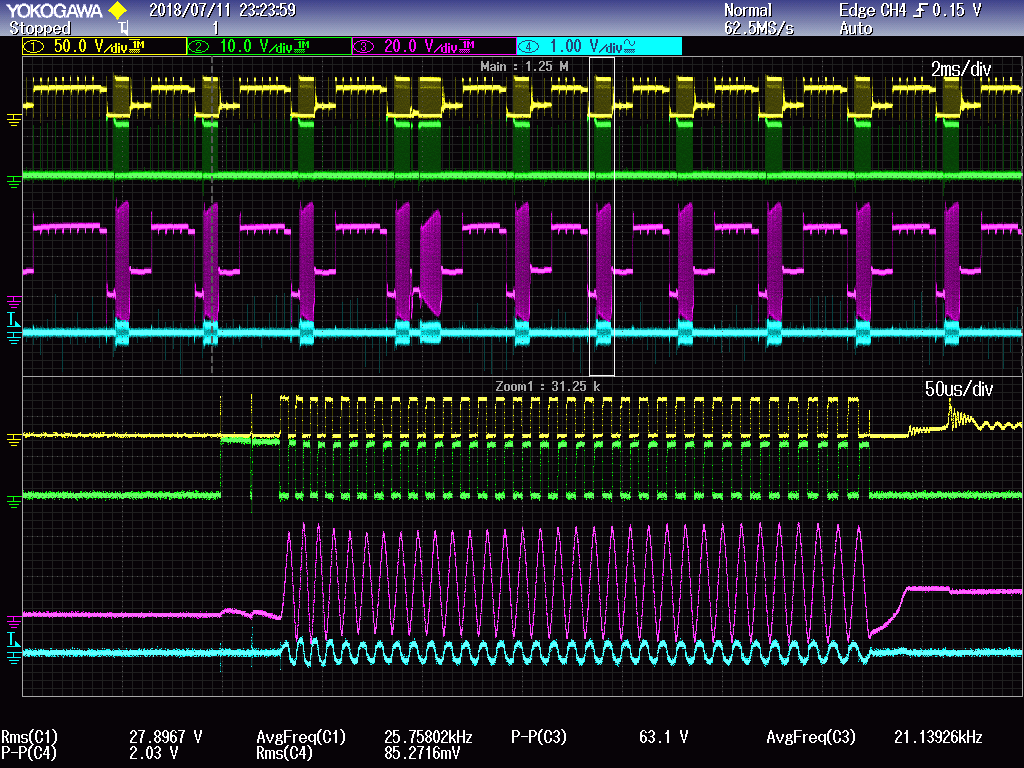Select CH1 yellow ground marker in main window
The image size is (1024, 768).
[x=12, y=119]
